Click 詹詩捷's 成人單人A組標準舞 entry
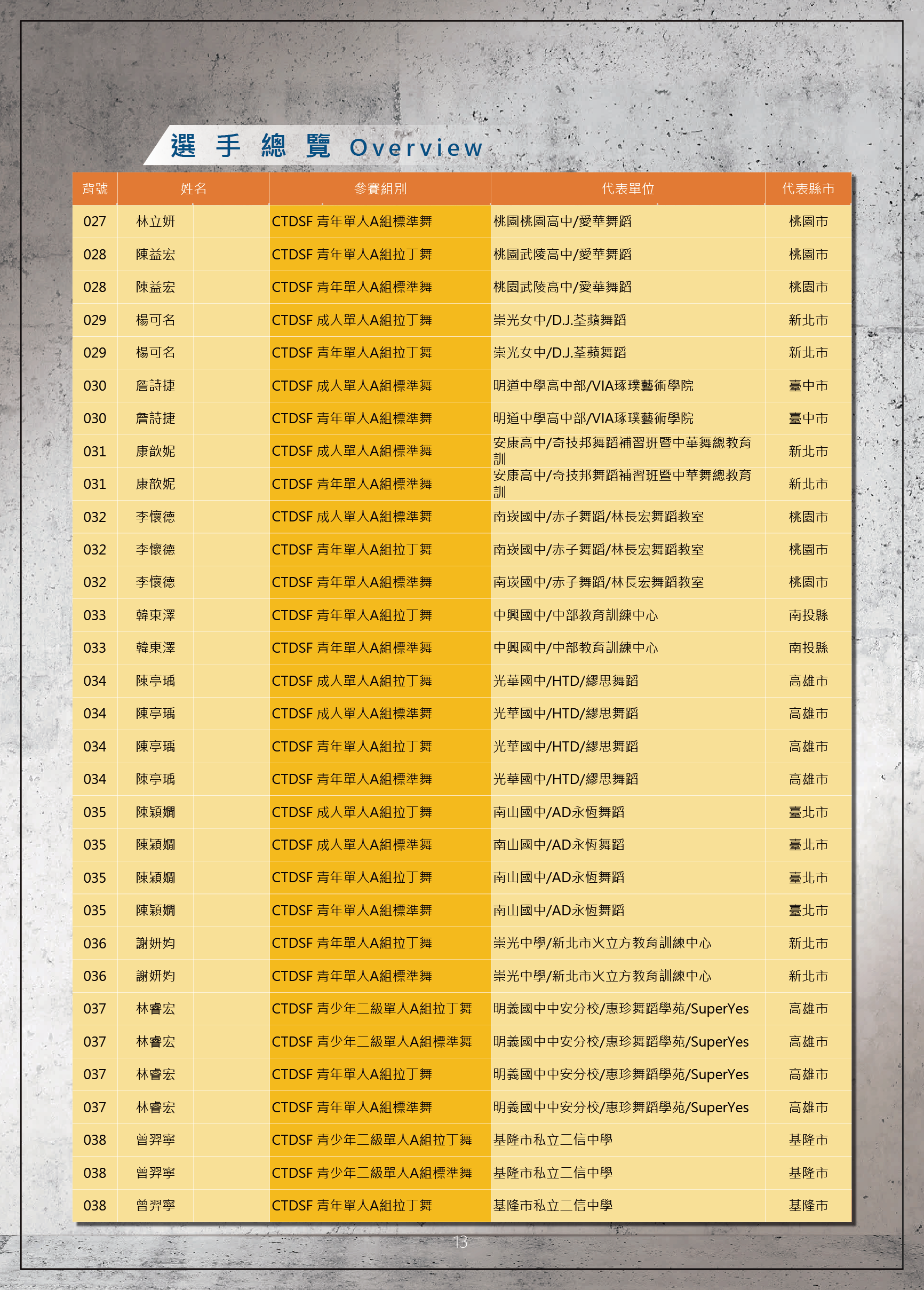Viewport: 924px width, 1290px height. click(380, 386)
